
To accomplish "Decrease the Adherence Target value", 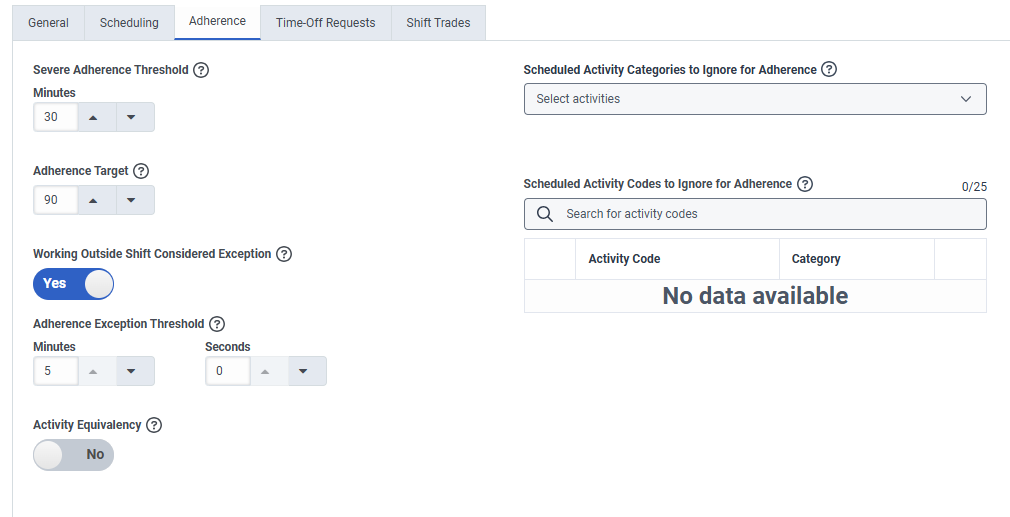I will point(131,200).
